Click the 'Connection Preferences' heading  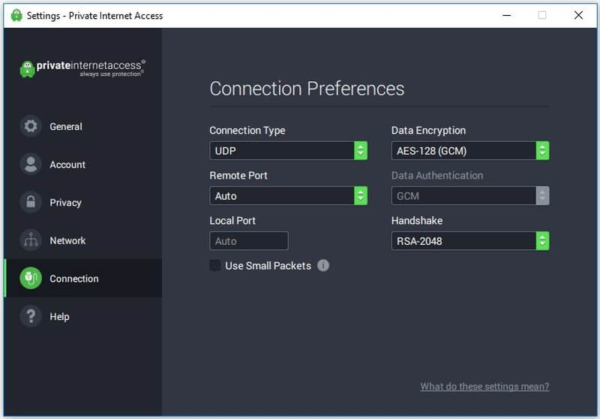[307, 89]
